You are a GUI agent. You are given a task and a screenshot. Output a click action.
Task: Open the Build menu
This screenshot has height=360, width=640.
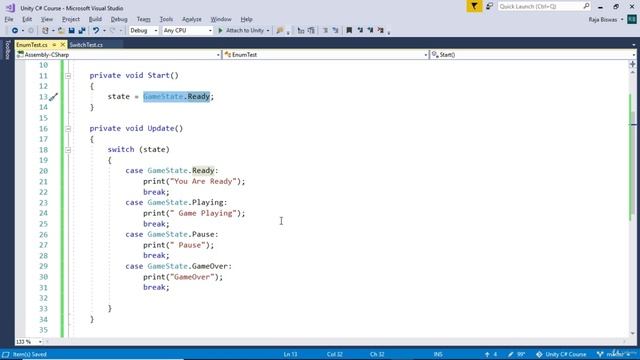[95, 19]
